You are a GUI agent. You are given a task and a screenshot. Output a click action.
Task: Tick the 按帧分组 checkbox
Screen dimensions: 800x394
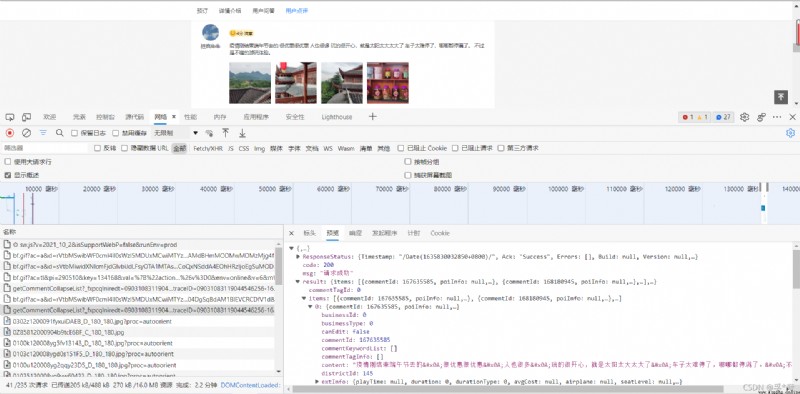(x=408, y=162)
